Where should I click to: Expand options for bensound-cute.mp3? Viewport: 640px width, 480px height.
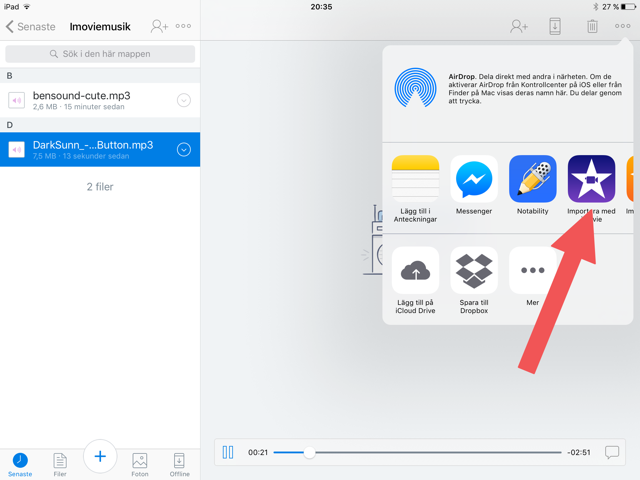(184, 100)
